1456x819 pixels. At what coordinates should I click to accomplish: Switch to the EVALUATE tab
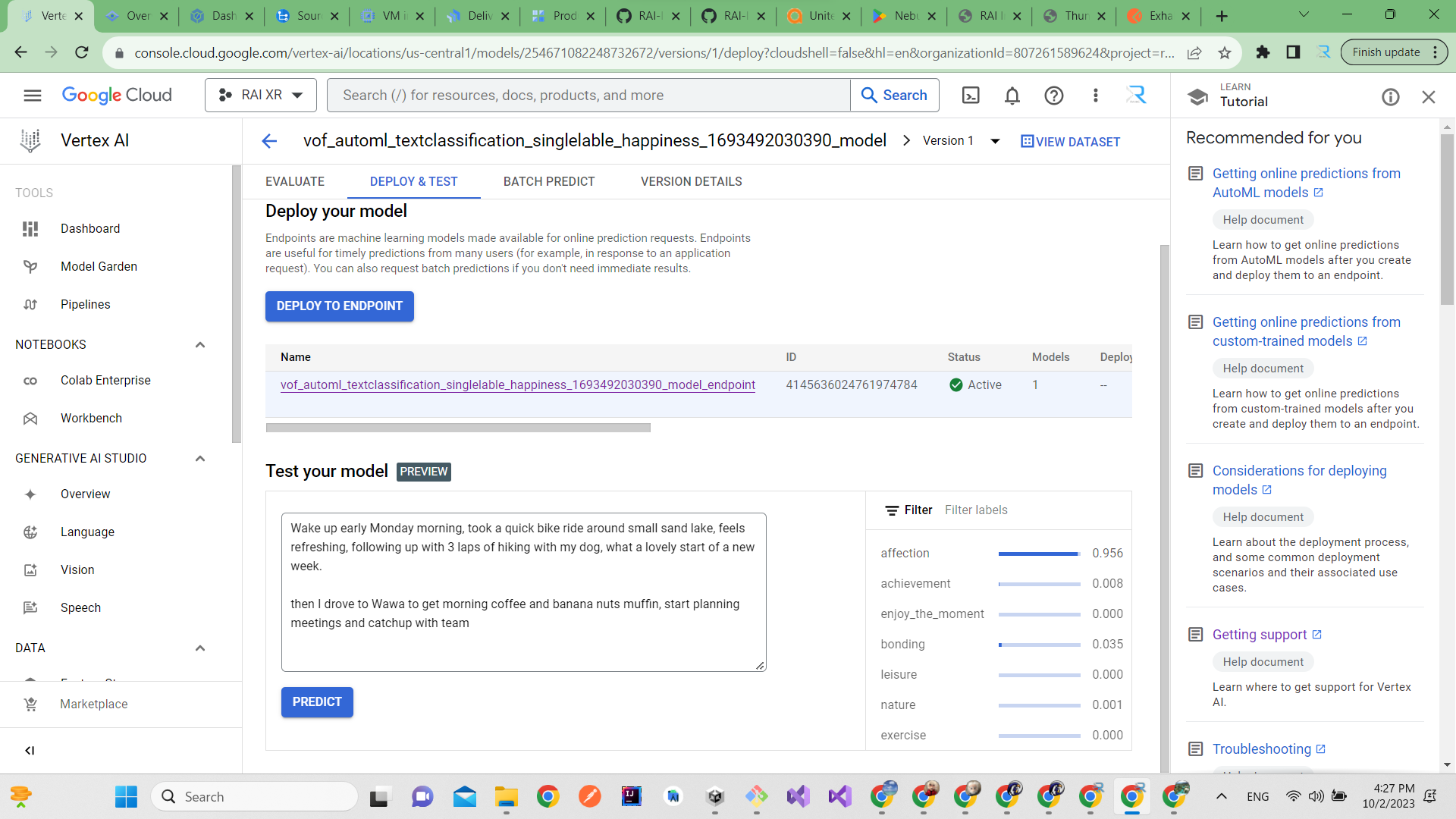tap(295, 181)
